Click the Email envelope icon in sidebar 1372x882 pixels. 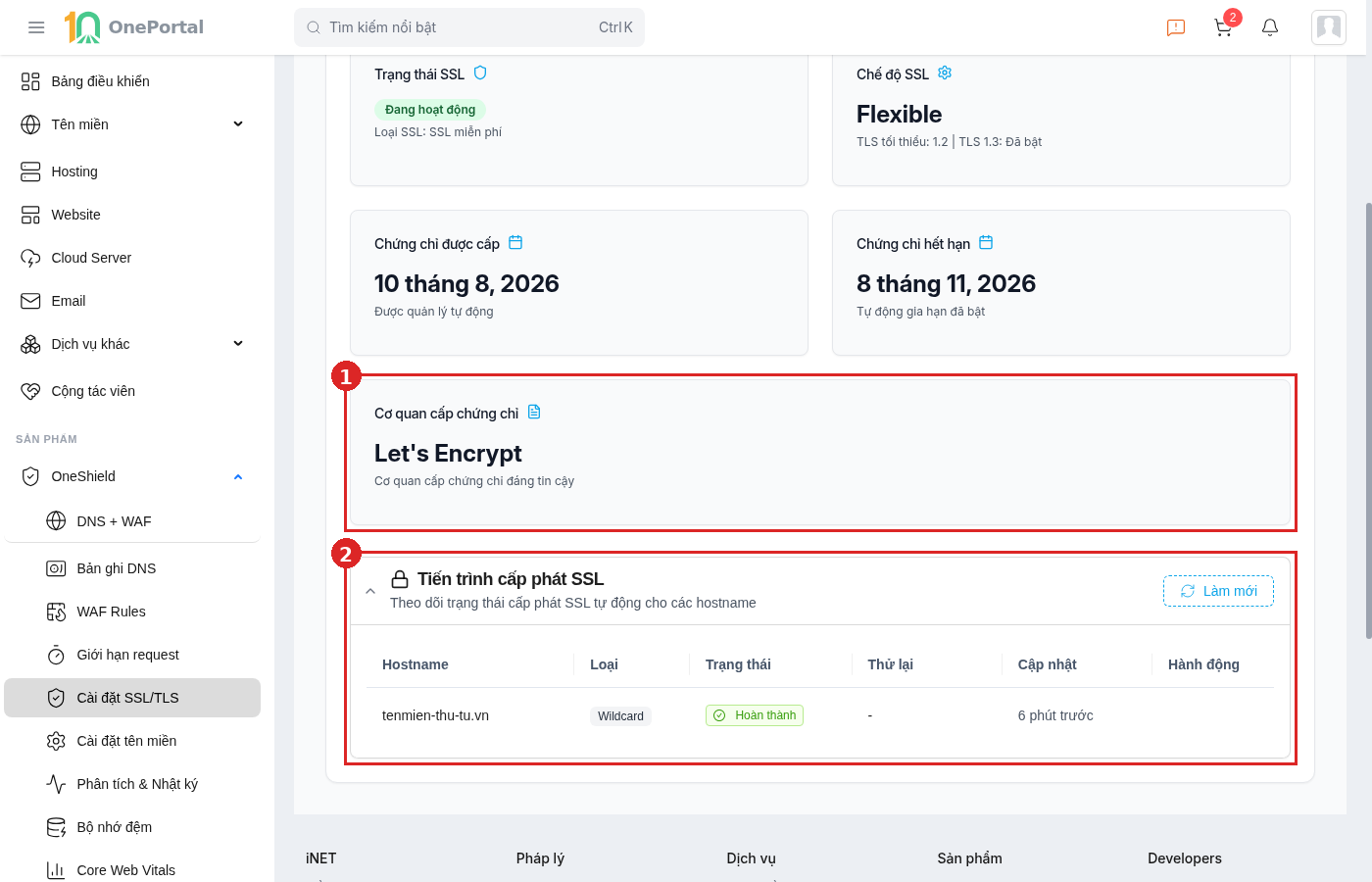[x=30, y=301]
